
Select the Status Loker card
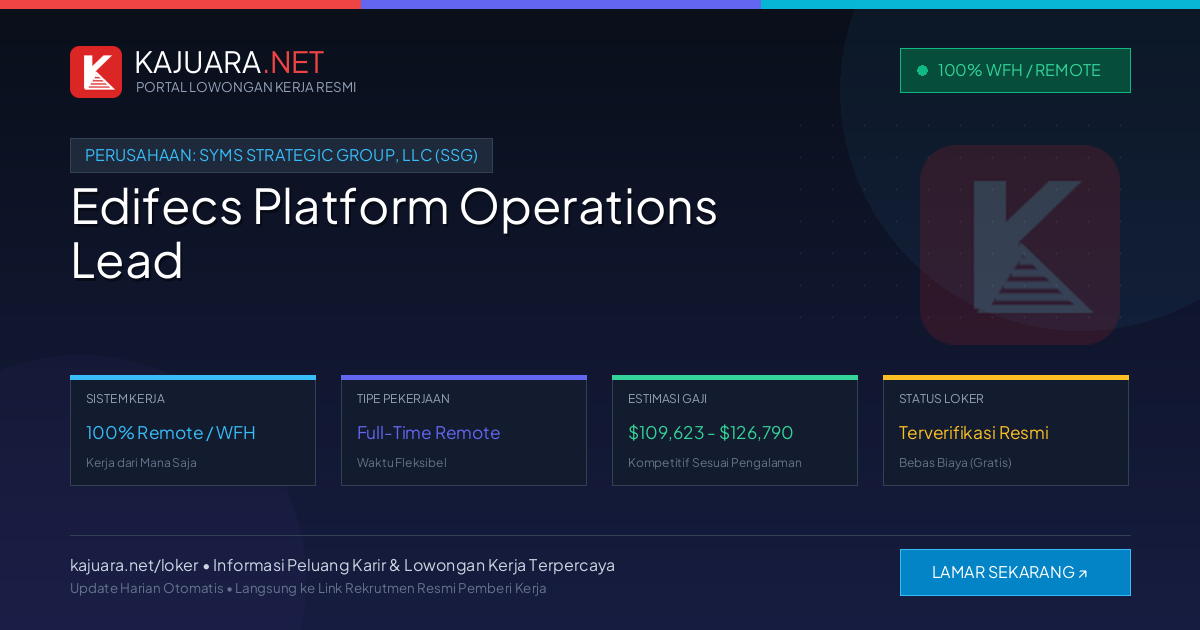click(1006, 431)
